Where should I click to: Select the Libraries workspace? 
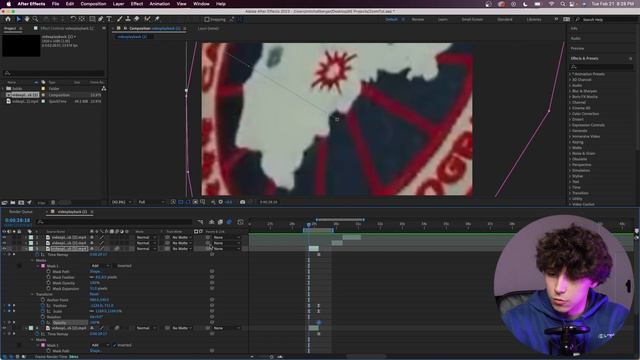534,19
